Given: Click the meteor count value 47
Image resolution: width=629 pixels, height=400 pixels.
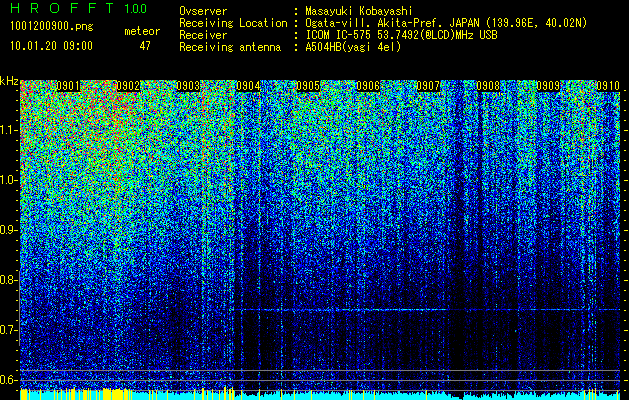Looking at the screenshot, I should point(145,46).
